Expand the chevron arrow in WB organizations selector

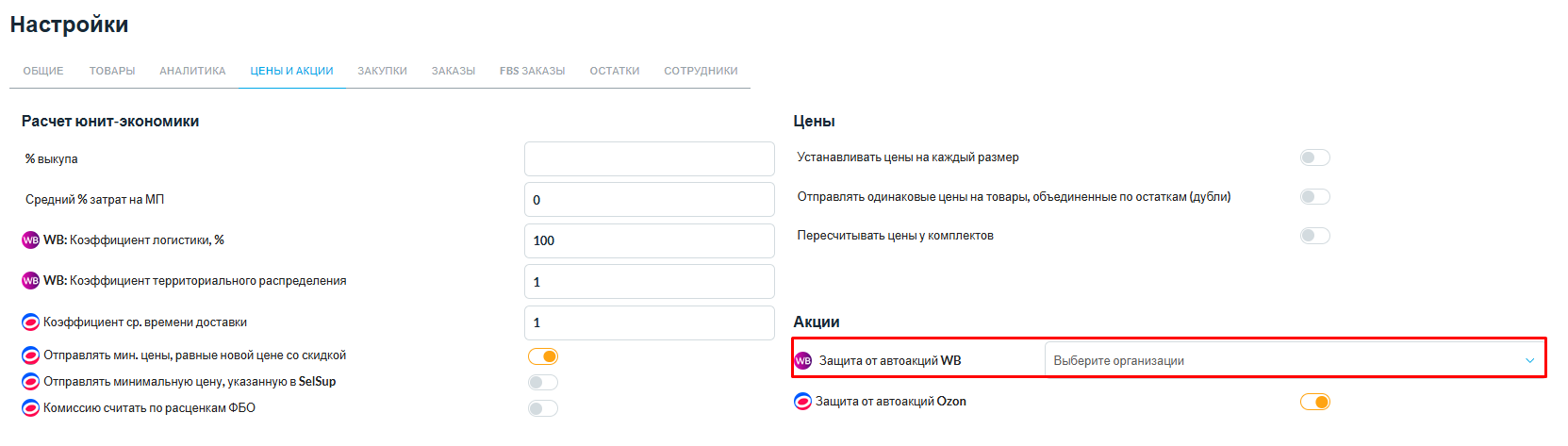click(x=1529, y=361)
